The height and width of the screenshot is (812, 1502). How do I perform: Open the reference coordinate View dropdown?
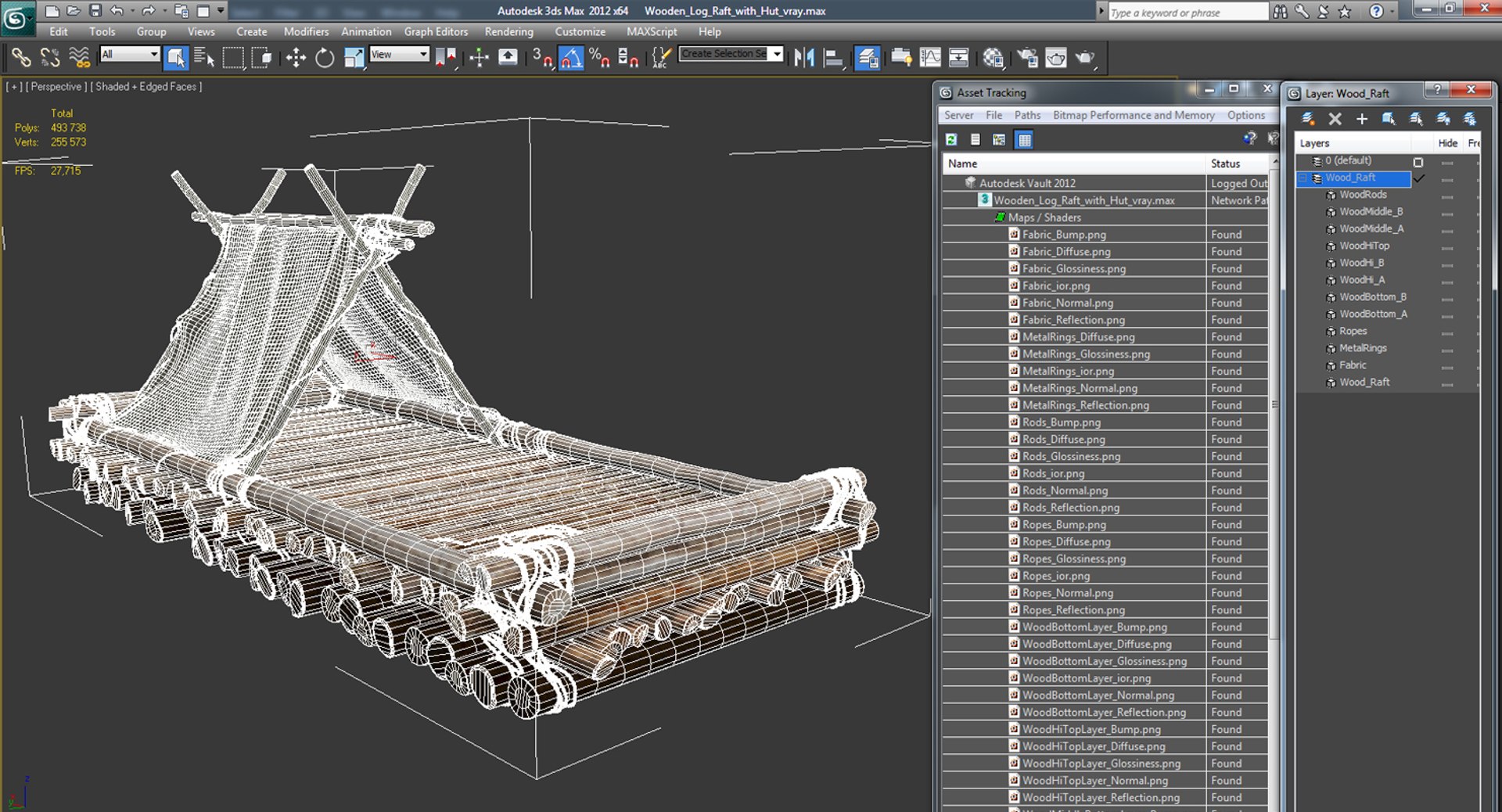pyautogui.click(x=400, y=54)
